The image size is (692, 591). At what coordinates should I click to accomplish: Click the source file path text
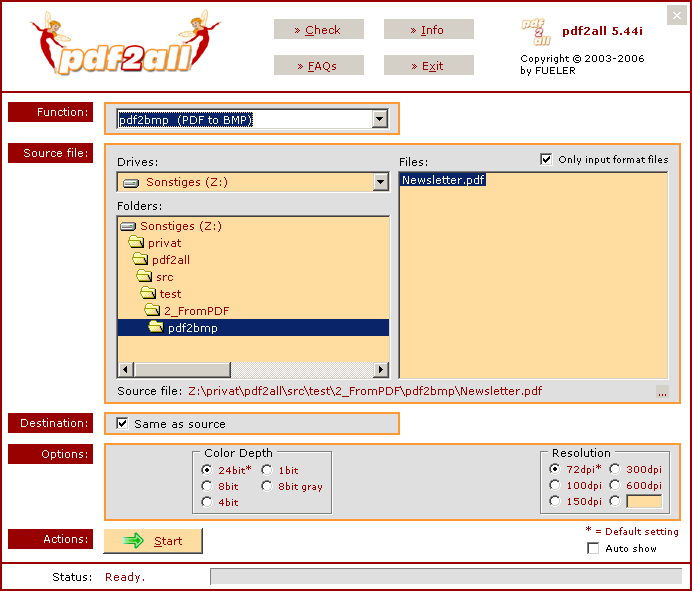(x=365, y=391)
